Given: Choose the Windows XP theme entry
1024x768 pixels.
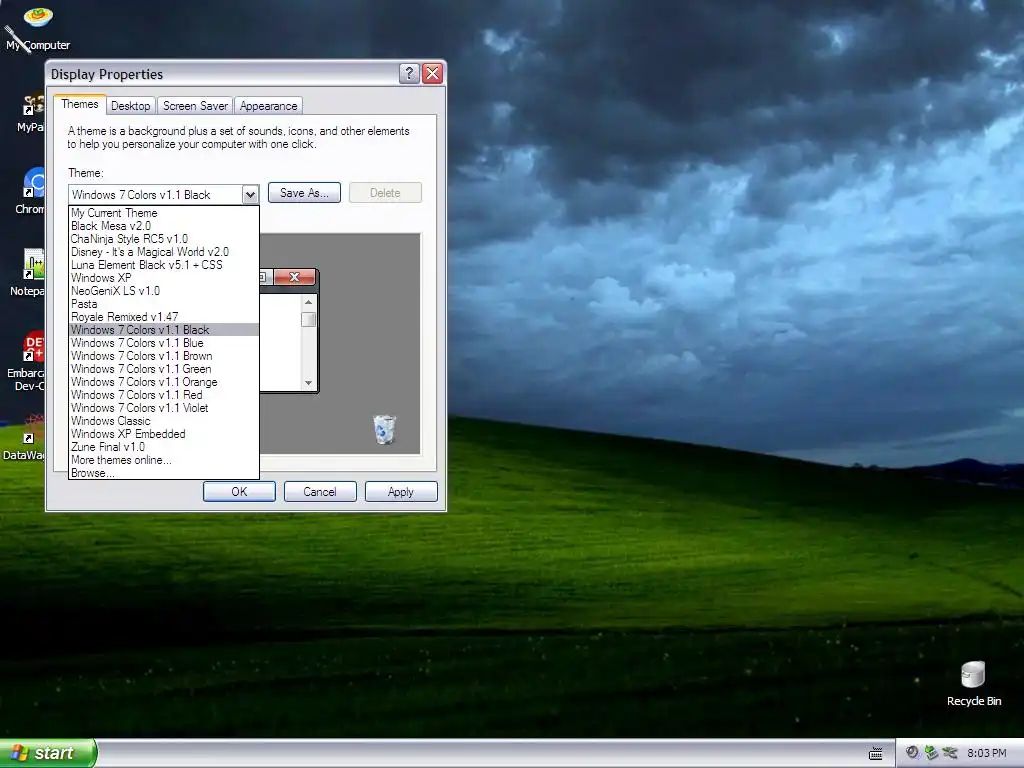Looking at the screenshot, I should click(x=164, y=278).
